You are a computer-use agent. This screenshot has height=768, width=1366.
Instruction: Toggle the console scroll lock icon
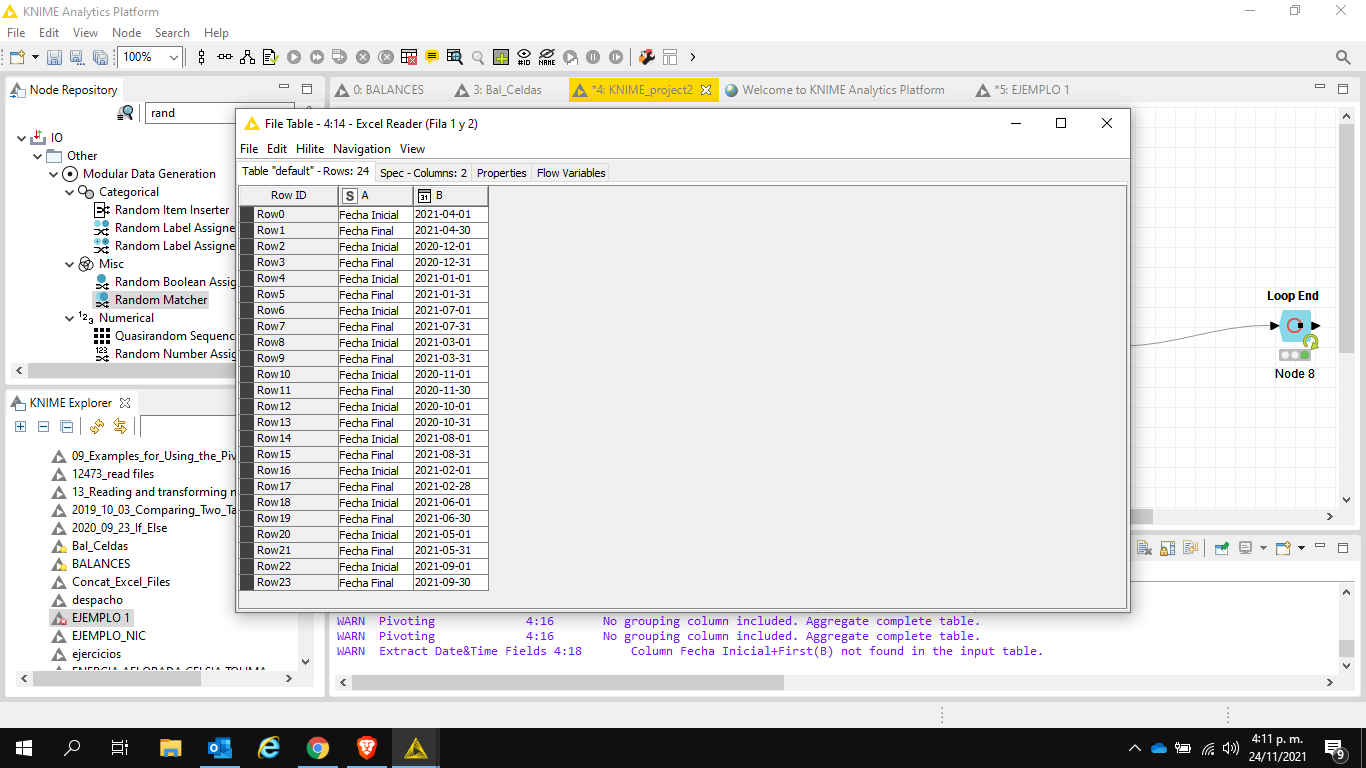pos(1166,548)
